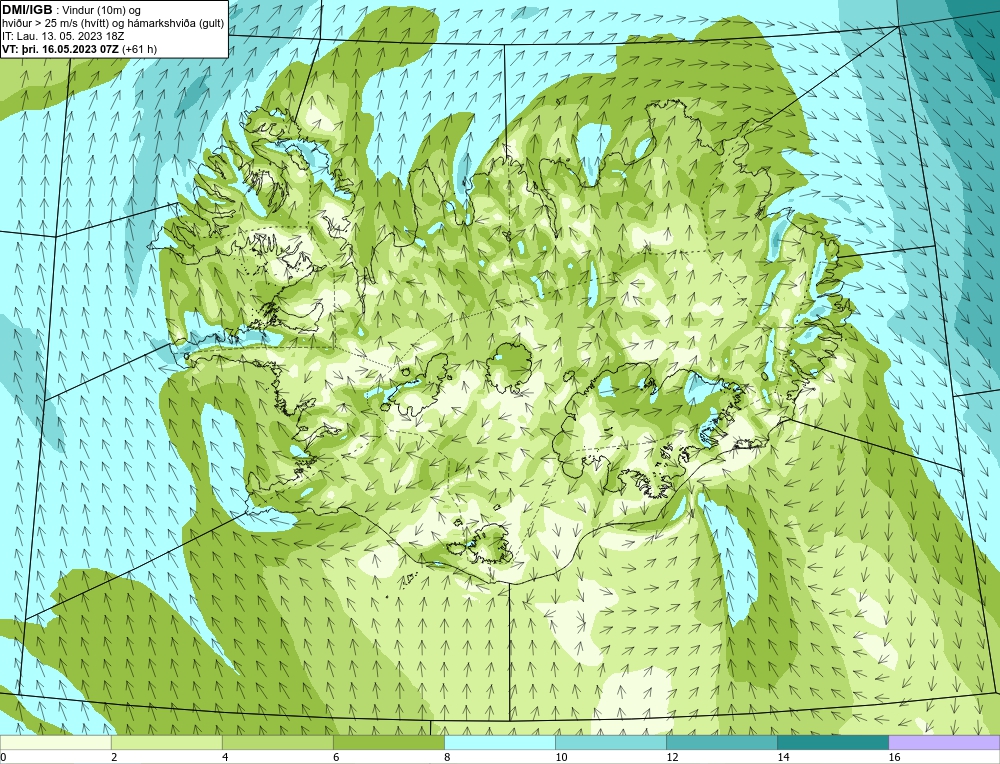Click the 'IT: Lau. 13. 05. 2023 18Z' line
This screenshot has width=1000, height=764.
(x=63, y=36)
